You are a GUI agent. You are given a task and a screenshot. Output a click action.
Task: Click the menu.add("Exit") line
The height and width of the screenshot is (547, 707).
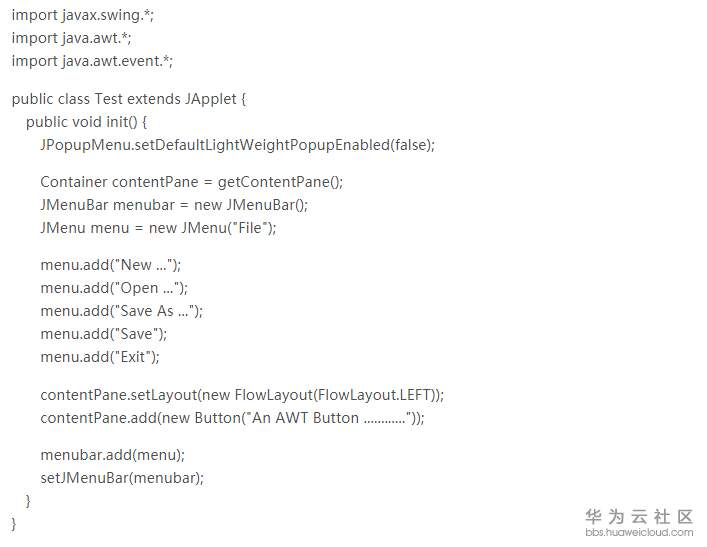tap(100, 356)
